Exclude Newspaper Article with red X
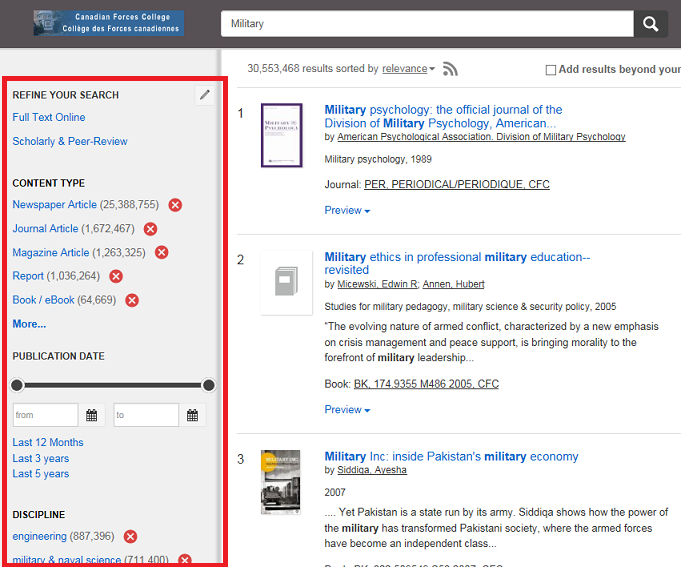681x567 pixels. tap(175, 205)
